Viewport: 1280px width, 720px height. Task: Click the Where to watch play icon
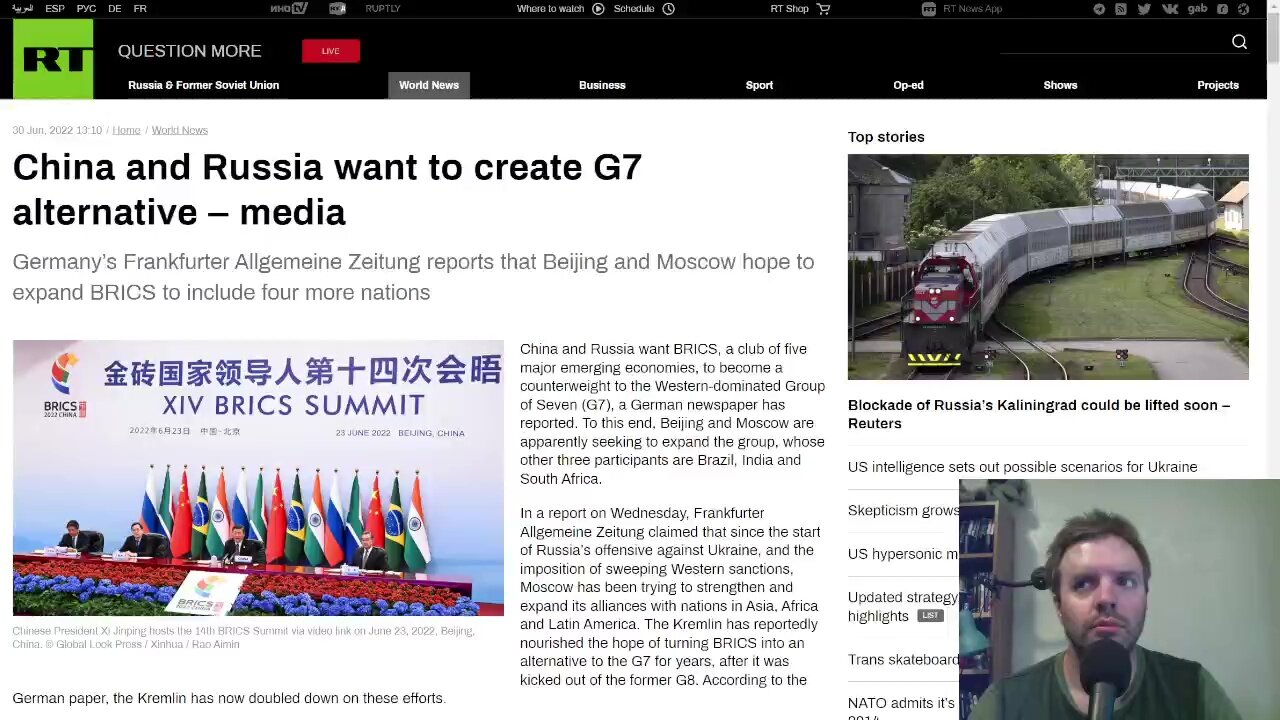coord(598,9)
